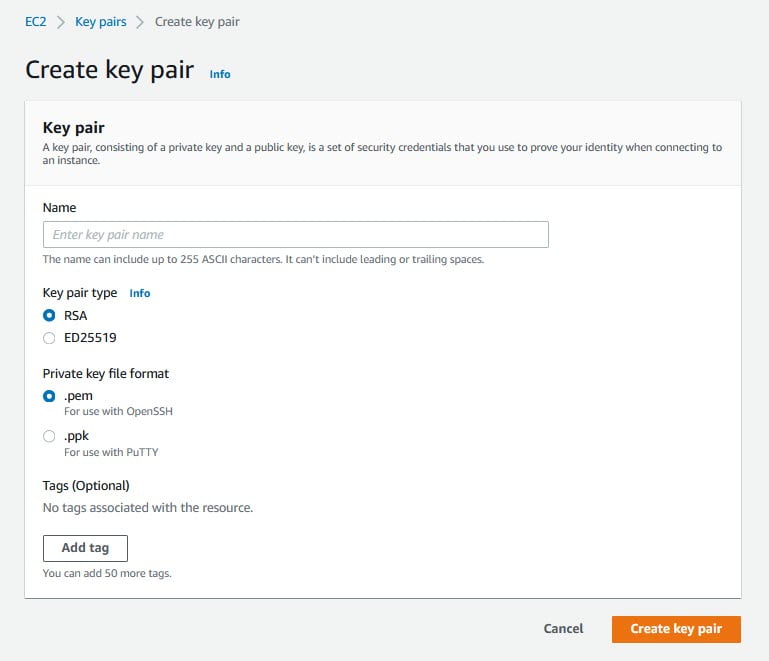Open the Info link beside Key pair type

point(140,293)
